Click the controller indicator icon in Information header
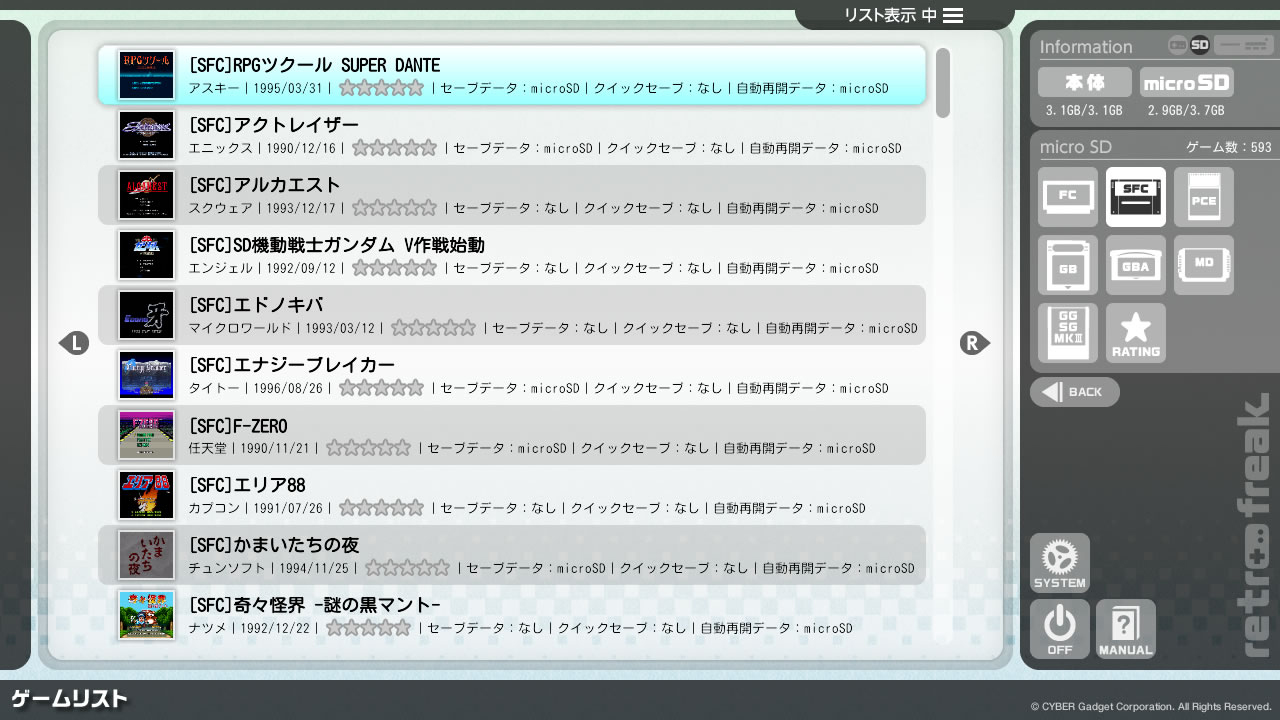 [1178, 45]
